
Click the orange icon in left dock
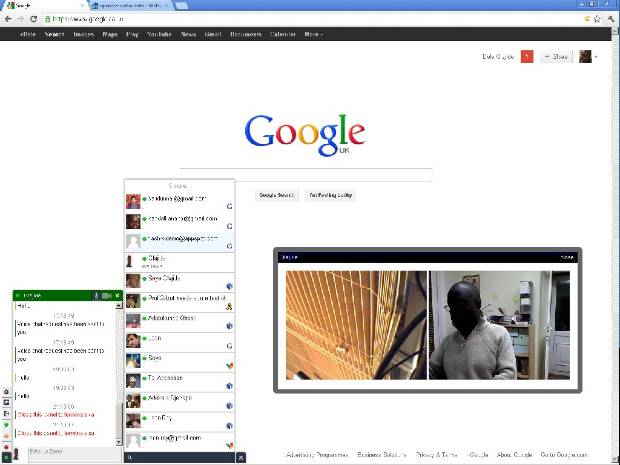[x=6, y=436]
